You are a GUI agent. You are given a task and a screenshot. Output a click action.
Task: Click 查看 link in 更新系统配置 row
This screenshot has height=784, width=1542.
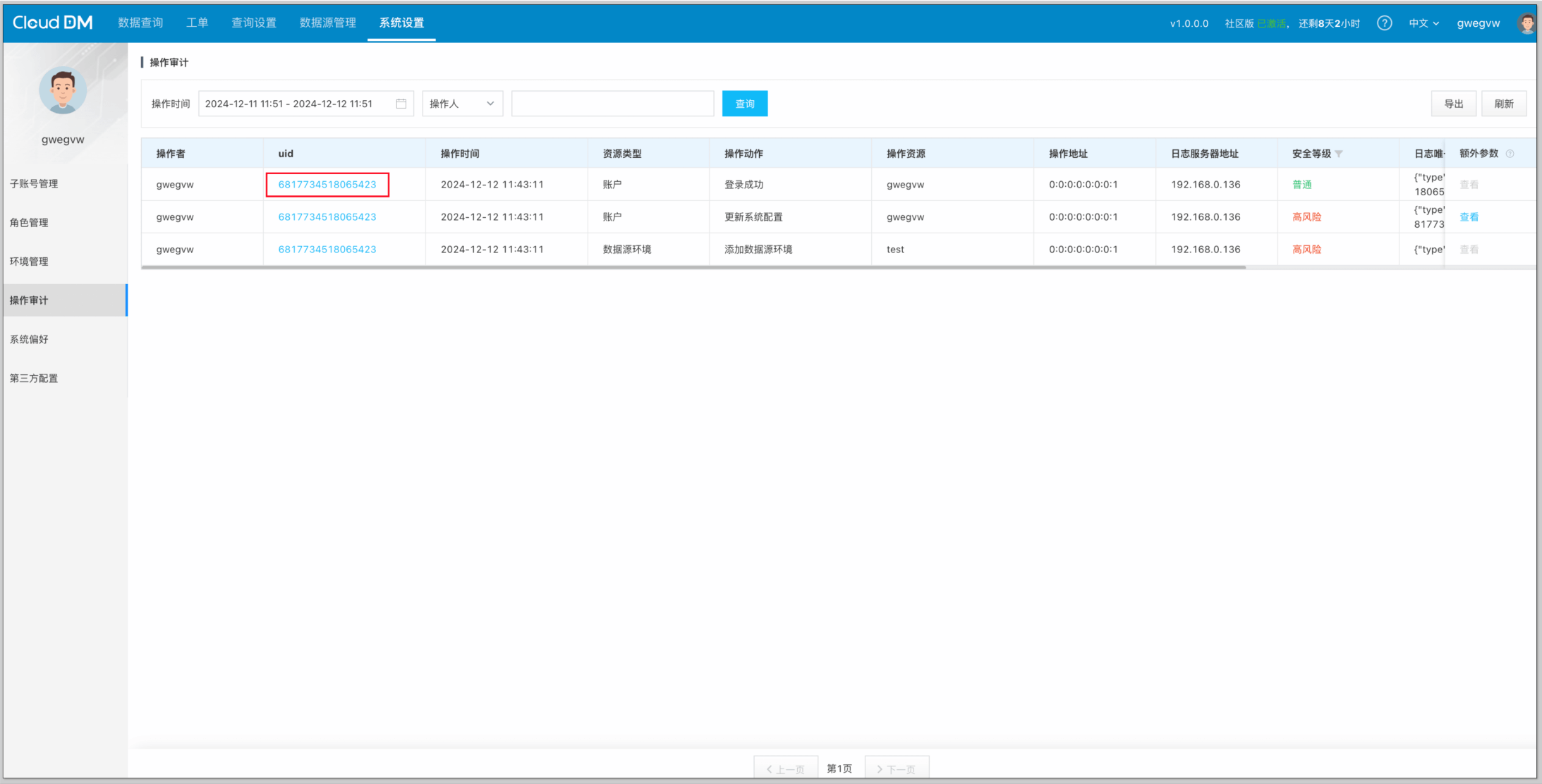click(x=1469, y=217)
